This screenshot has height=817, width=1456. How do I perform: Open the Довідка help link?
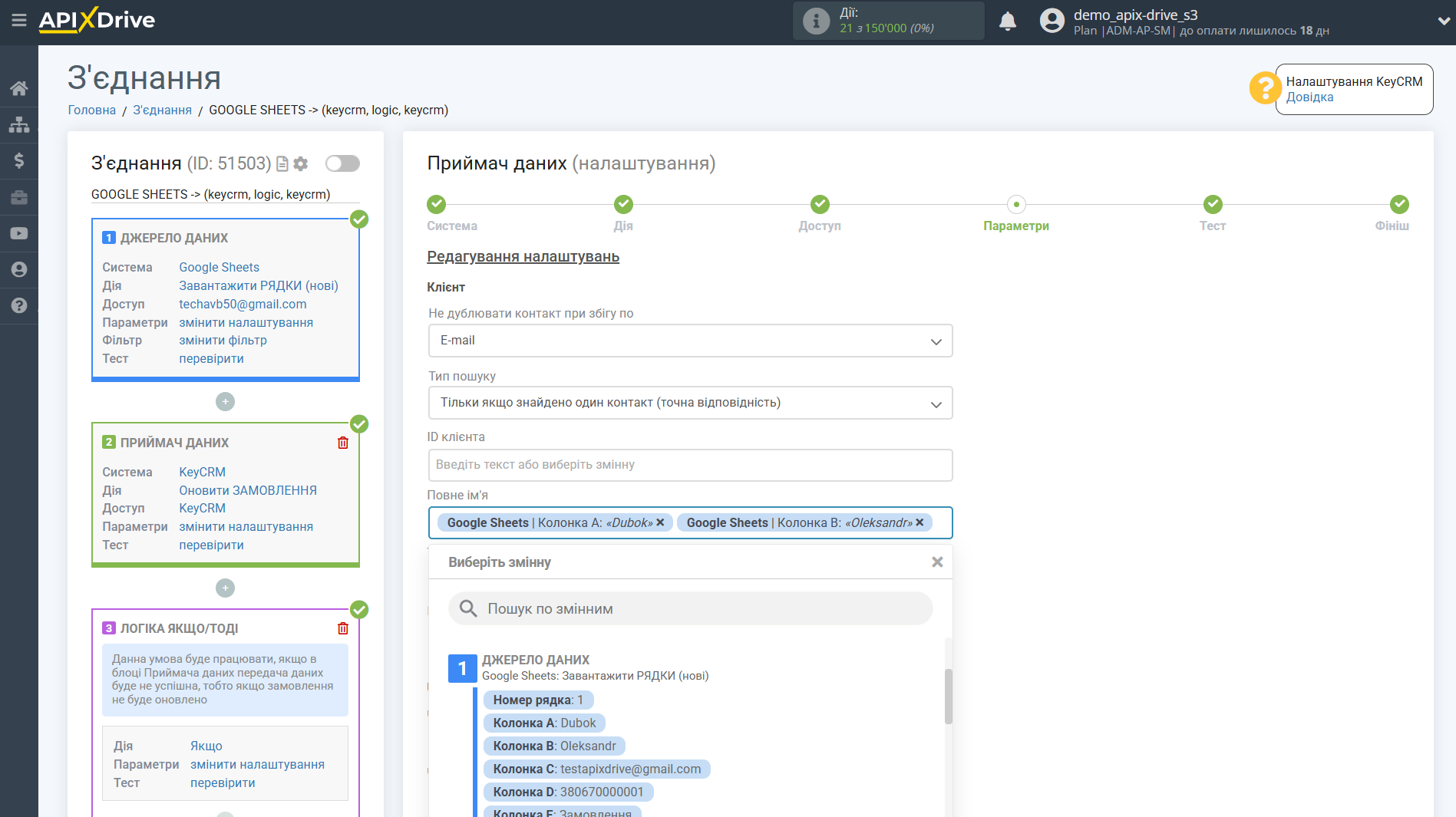click(x=1309, y=97)
